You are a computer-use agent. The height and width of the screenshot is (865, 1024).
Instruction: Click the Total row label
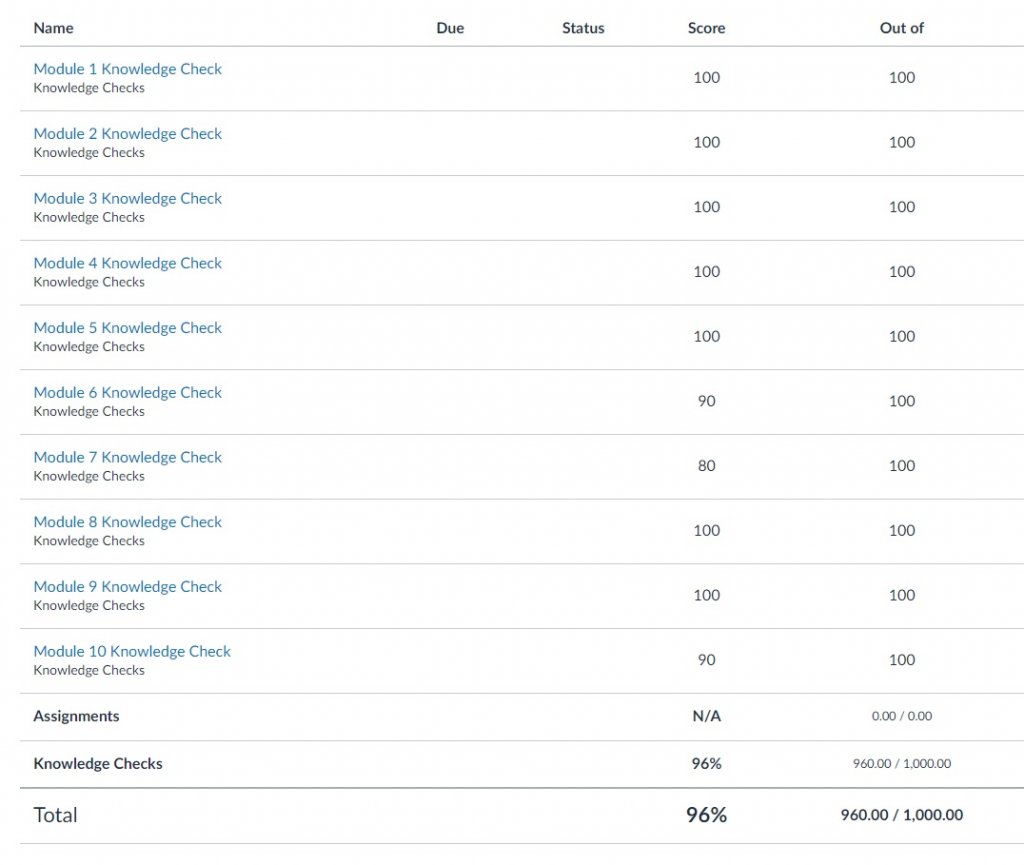coord(55,815)
